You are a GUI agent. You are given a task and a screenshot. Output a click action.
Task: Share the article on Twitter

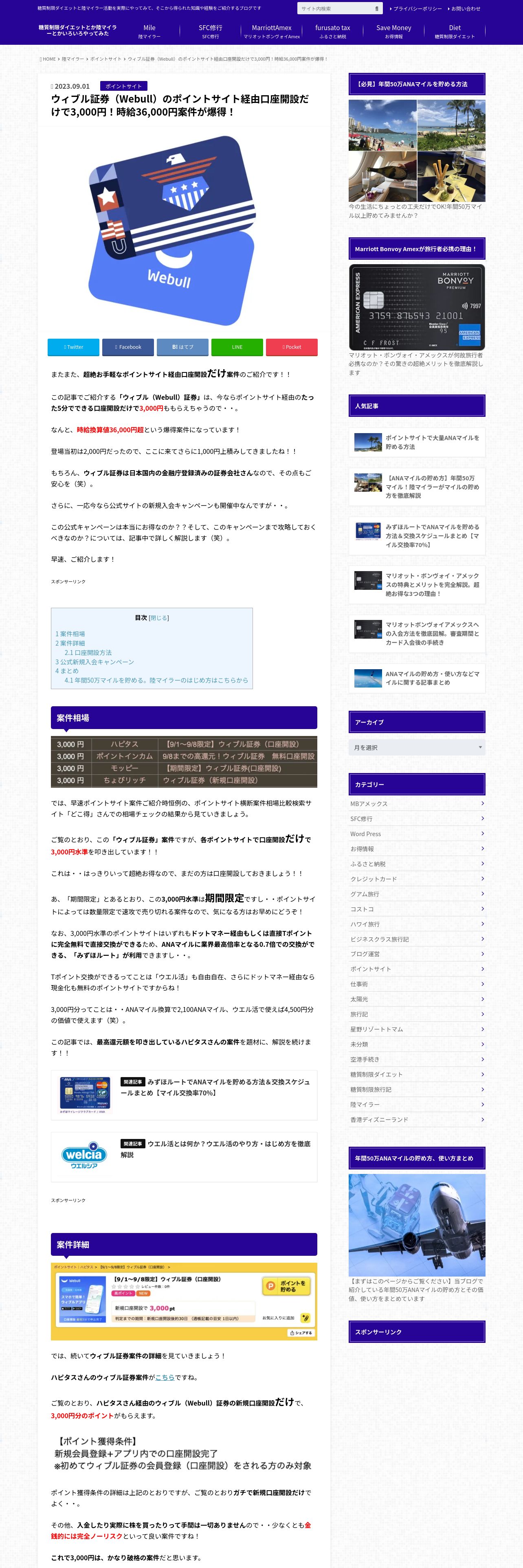tap(73, 347)
